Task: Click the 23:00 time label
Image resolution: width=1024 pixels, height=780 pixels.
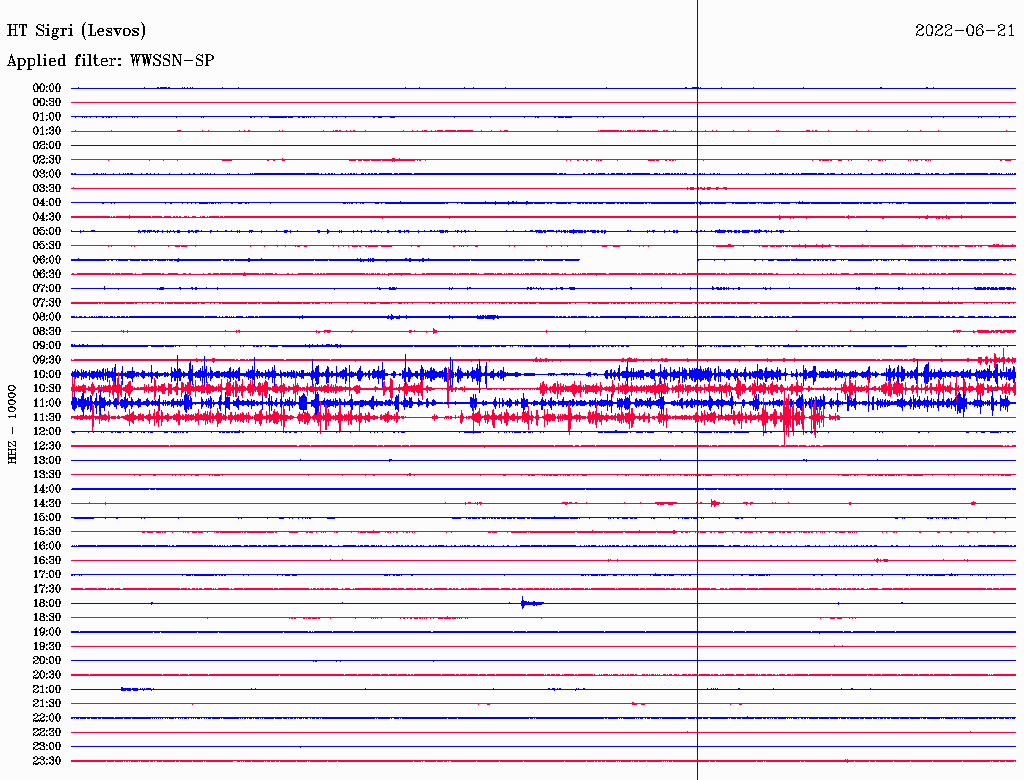Action: (x=47, y=746)
